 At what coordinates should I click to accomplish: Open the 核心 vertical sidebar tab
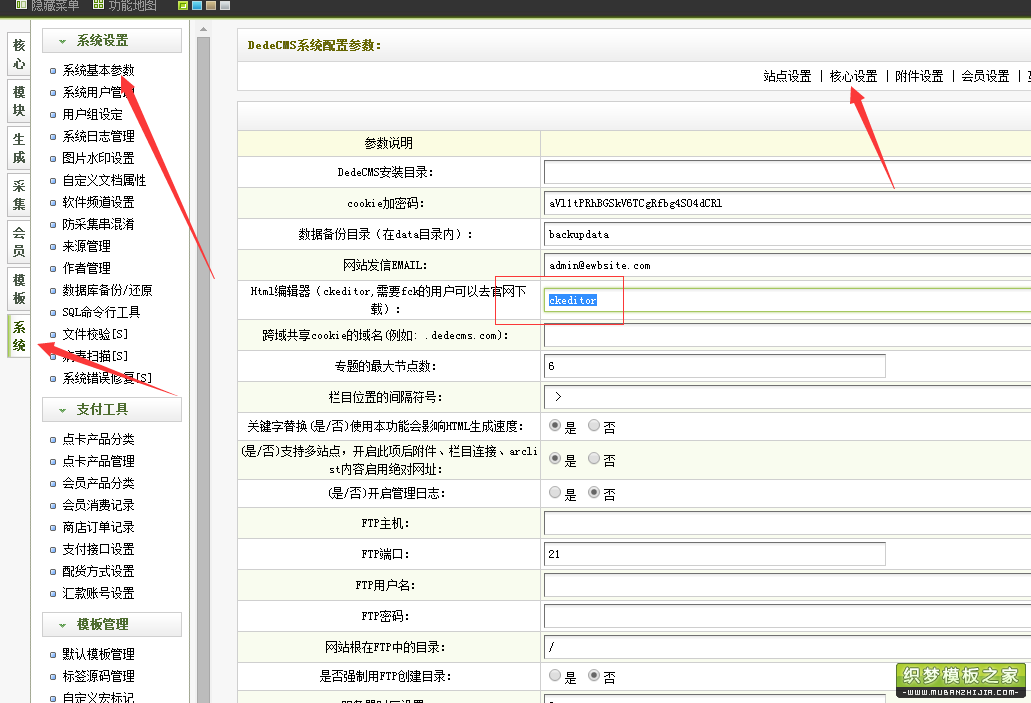(x=19, y=54)
